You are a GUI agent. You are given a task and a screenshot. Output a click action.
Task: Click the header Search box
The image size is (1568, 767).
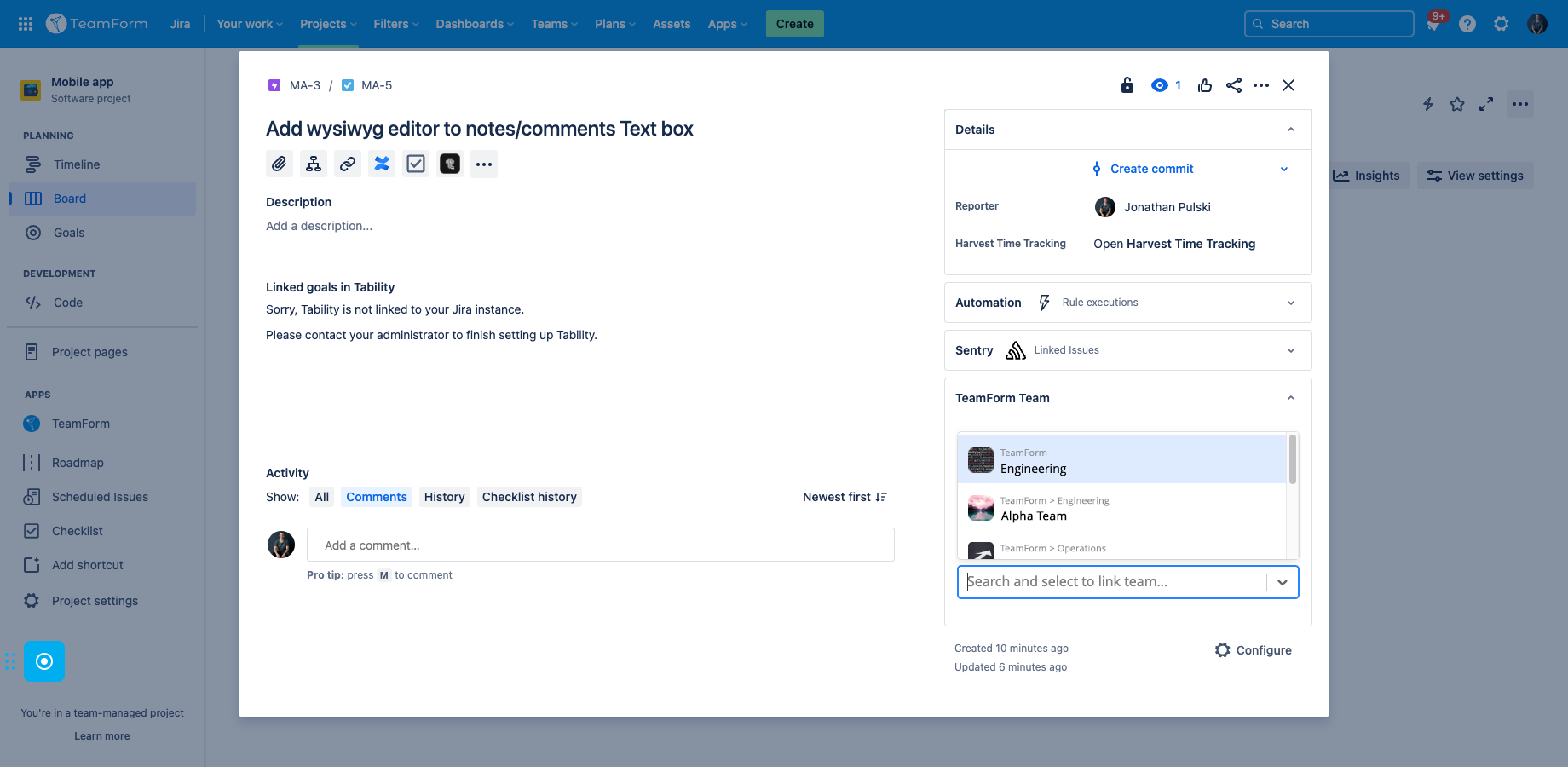click(x=1329, y=24)
